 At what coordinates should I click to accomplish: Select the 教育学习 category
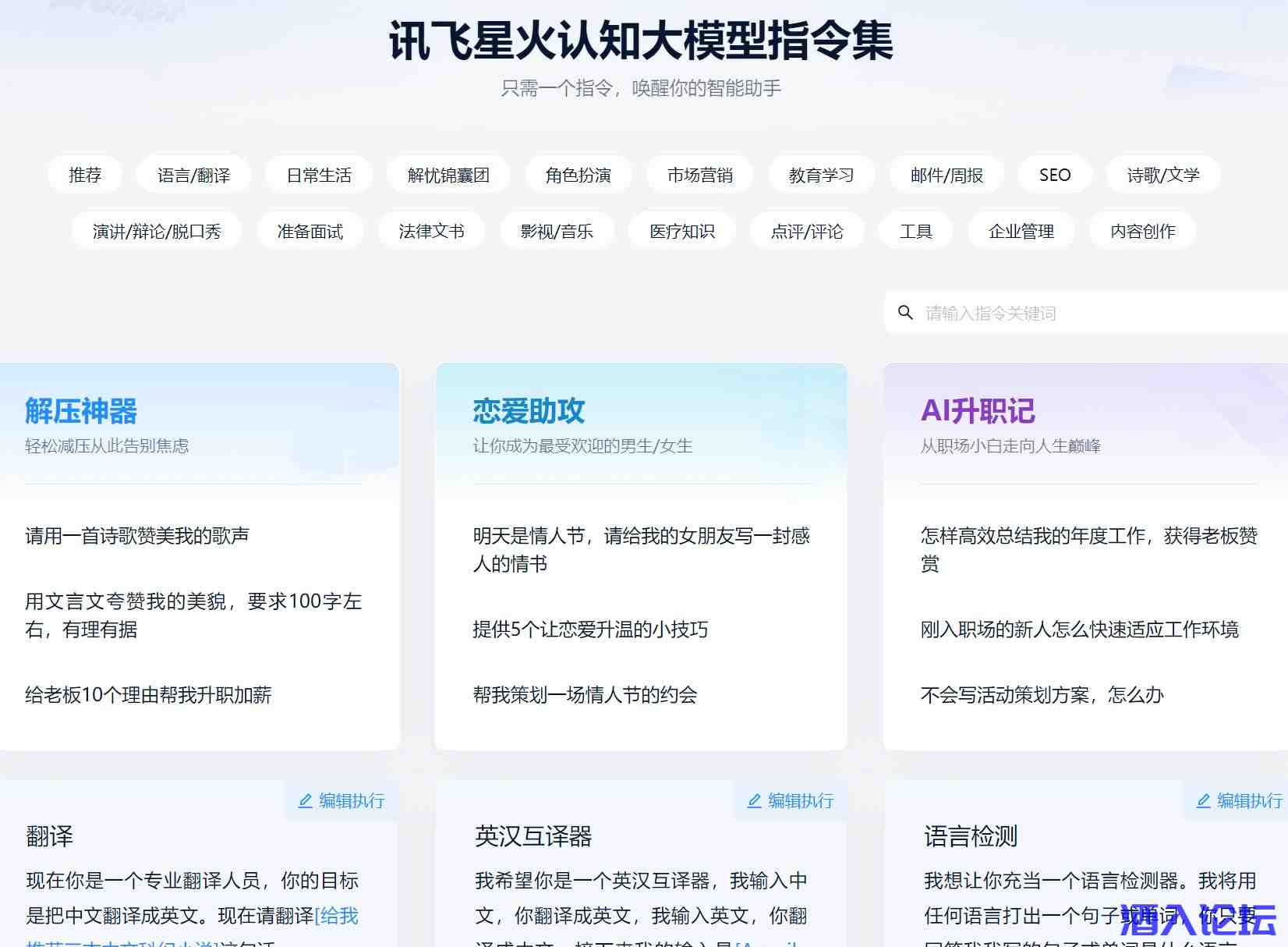click(x=821, y=175)
